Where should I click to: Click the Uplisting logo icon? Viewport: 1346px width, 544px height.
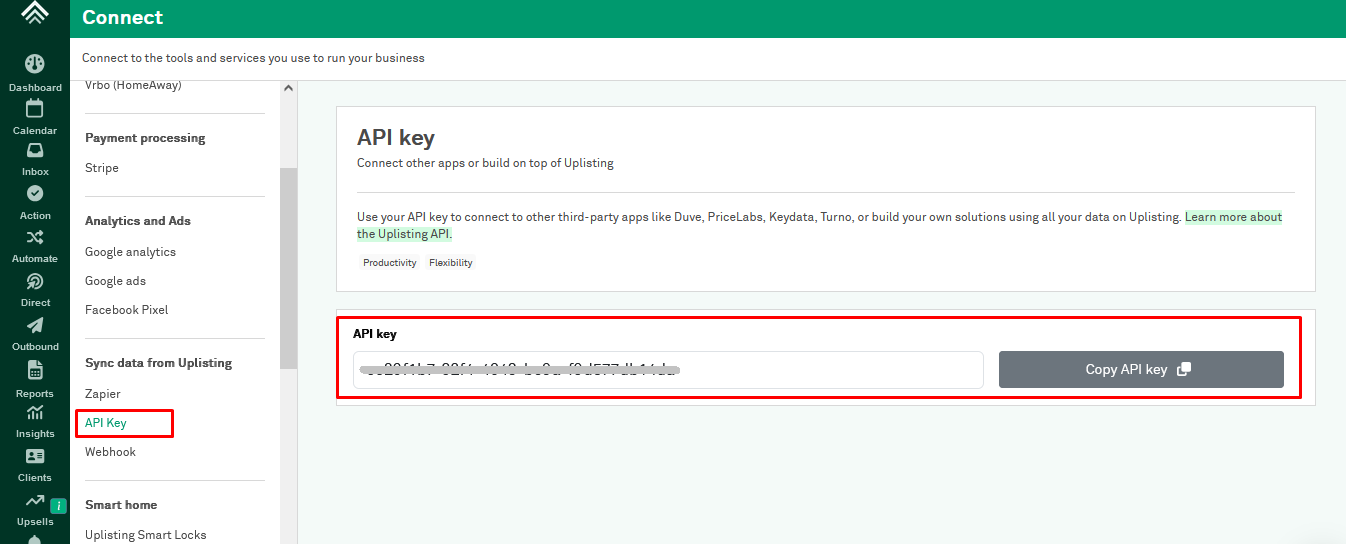[35, 12]
